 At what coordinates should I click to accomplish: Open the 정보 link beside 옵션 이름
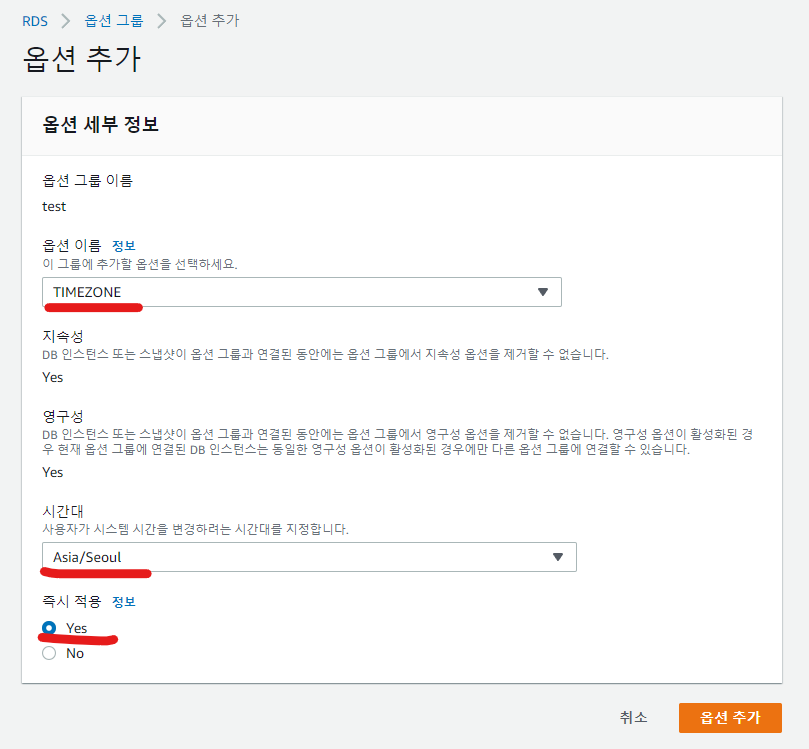[x=124, y=246]
